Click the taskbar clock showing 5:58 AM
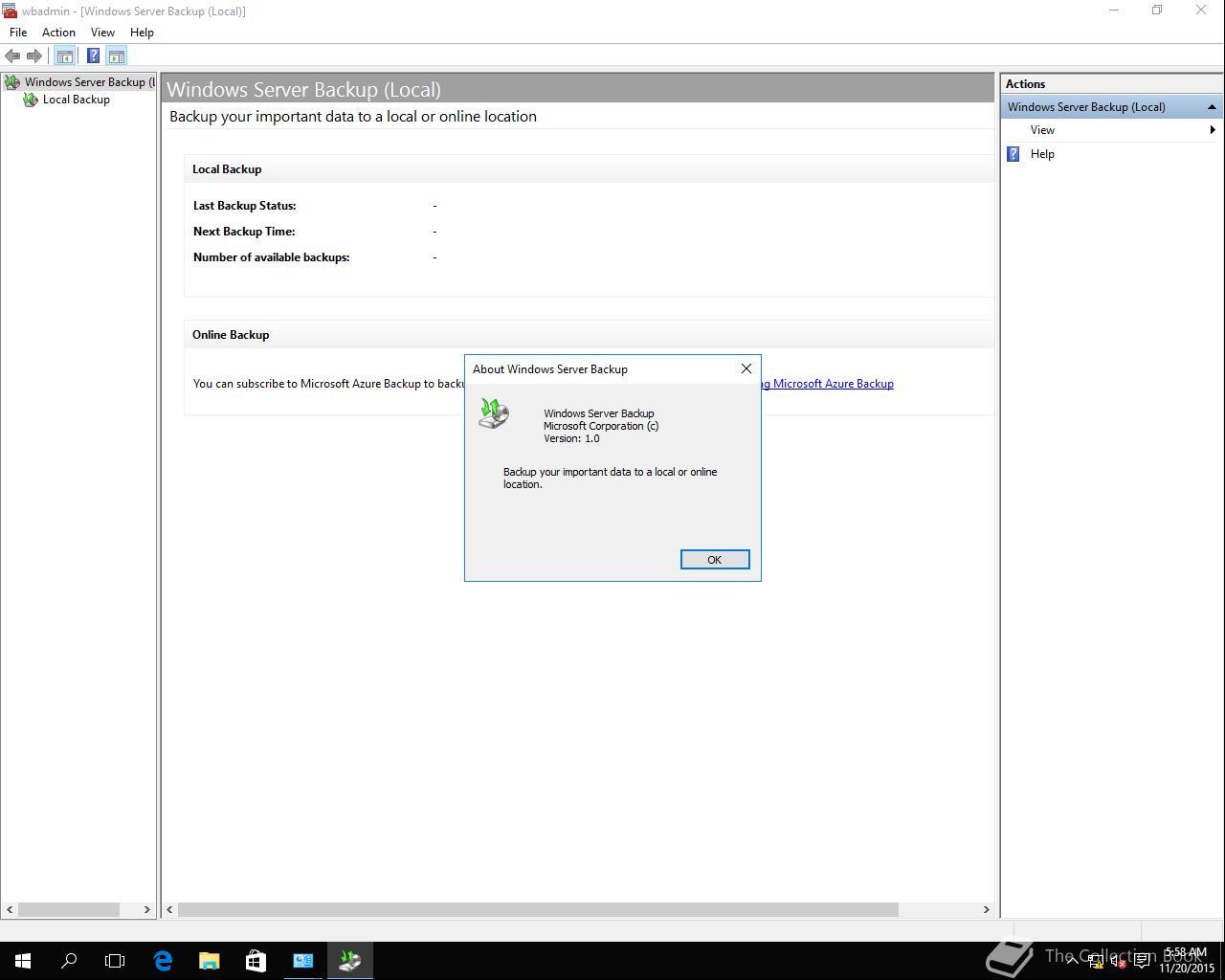1225x980 pixels. click(x=1186, y=961)
